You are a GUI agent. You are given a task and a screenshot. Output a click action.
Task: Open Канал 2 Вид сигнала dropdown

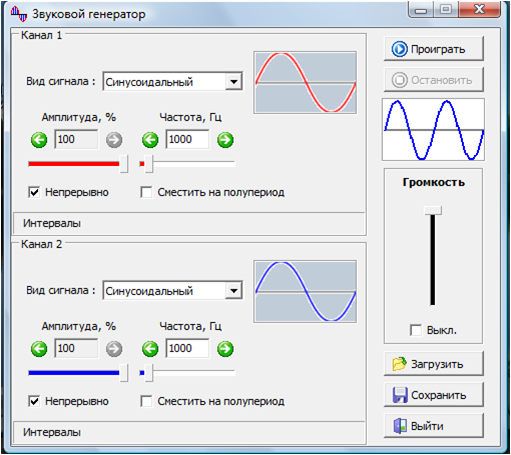234,291
